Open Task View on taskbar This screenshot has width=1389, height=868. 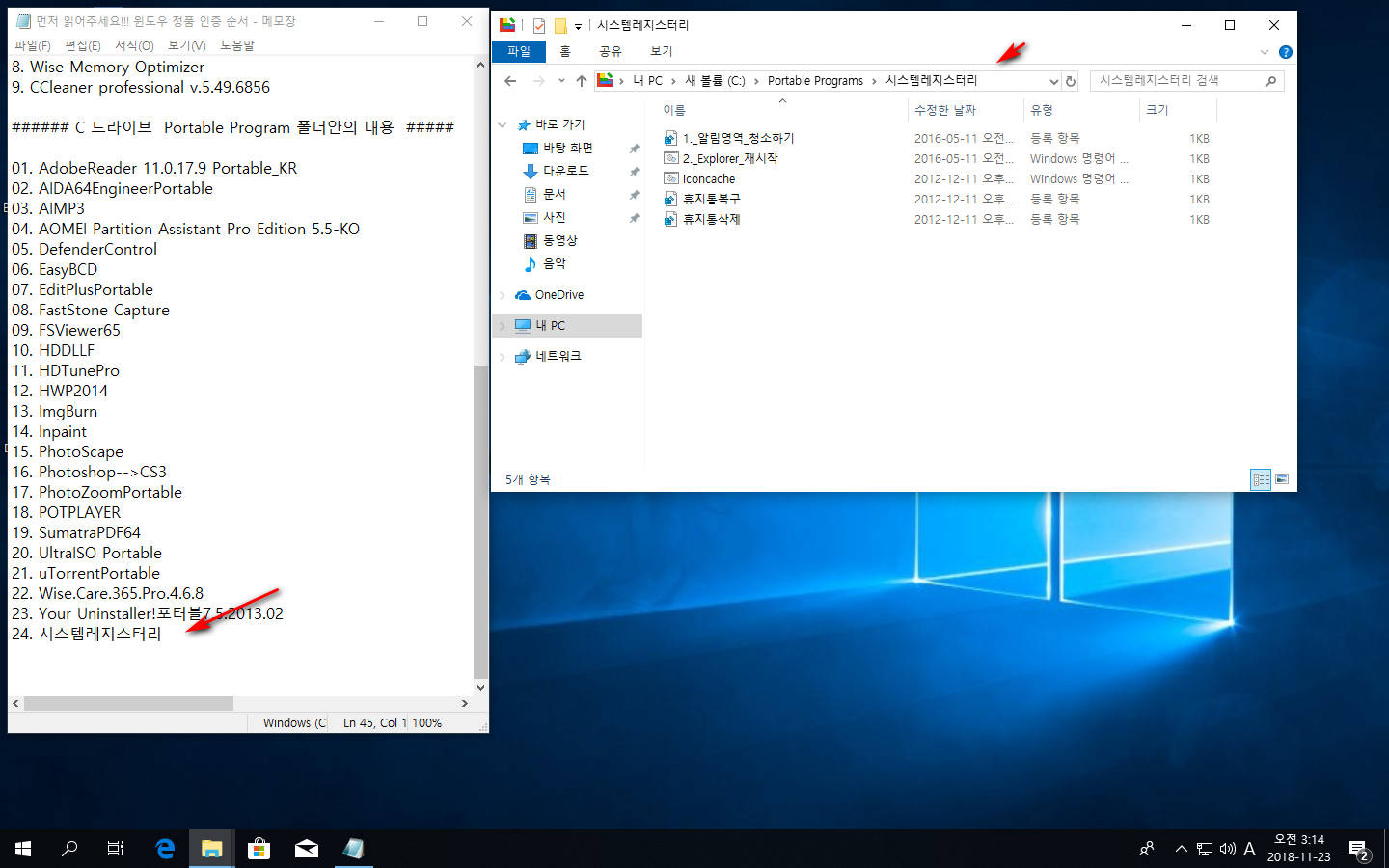[116, 849]
